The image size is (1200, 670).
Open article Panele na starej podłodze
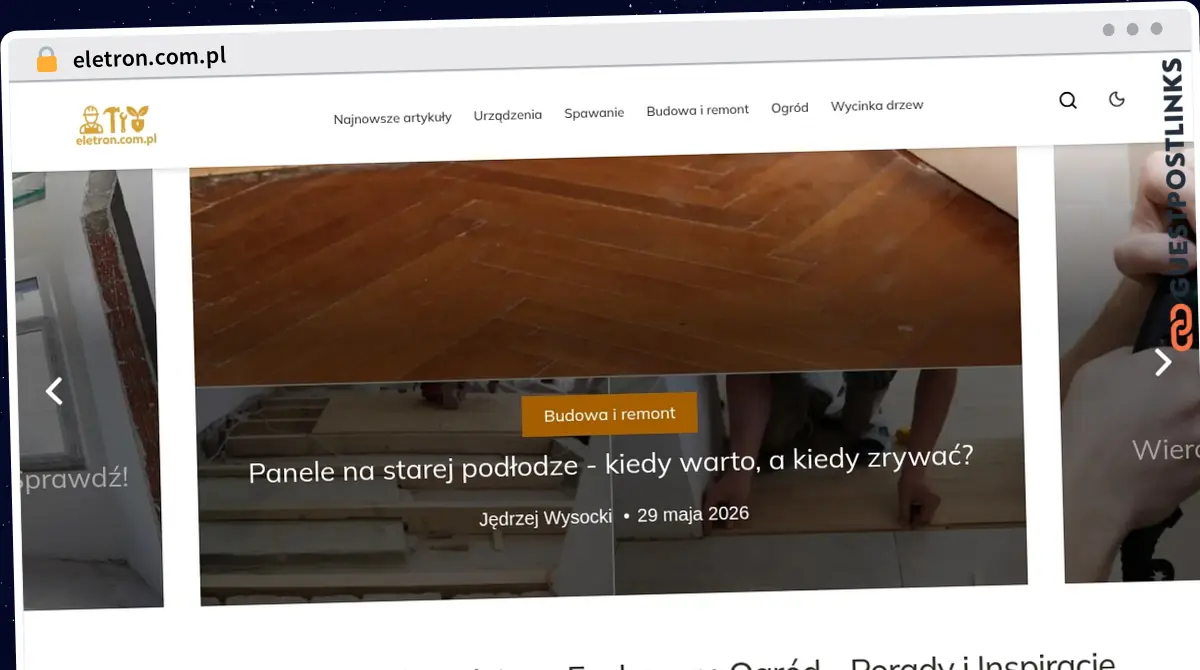click(x=611, y=466)
